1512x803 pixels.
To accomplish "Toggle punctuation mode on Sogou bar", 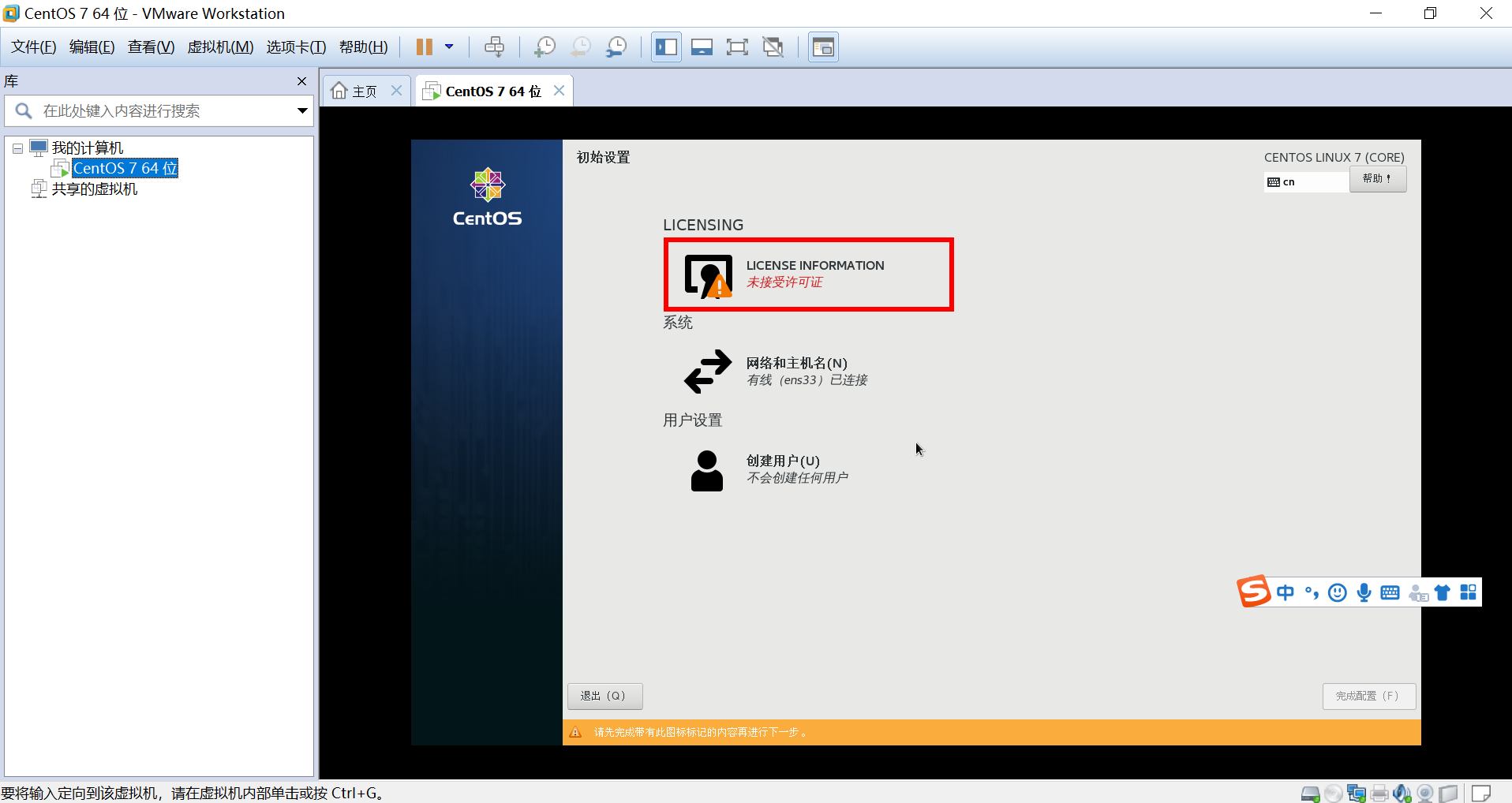I will 1312,592.
